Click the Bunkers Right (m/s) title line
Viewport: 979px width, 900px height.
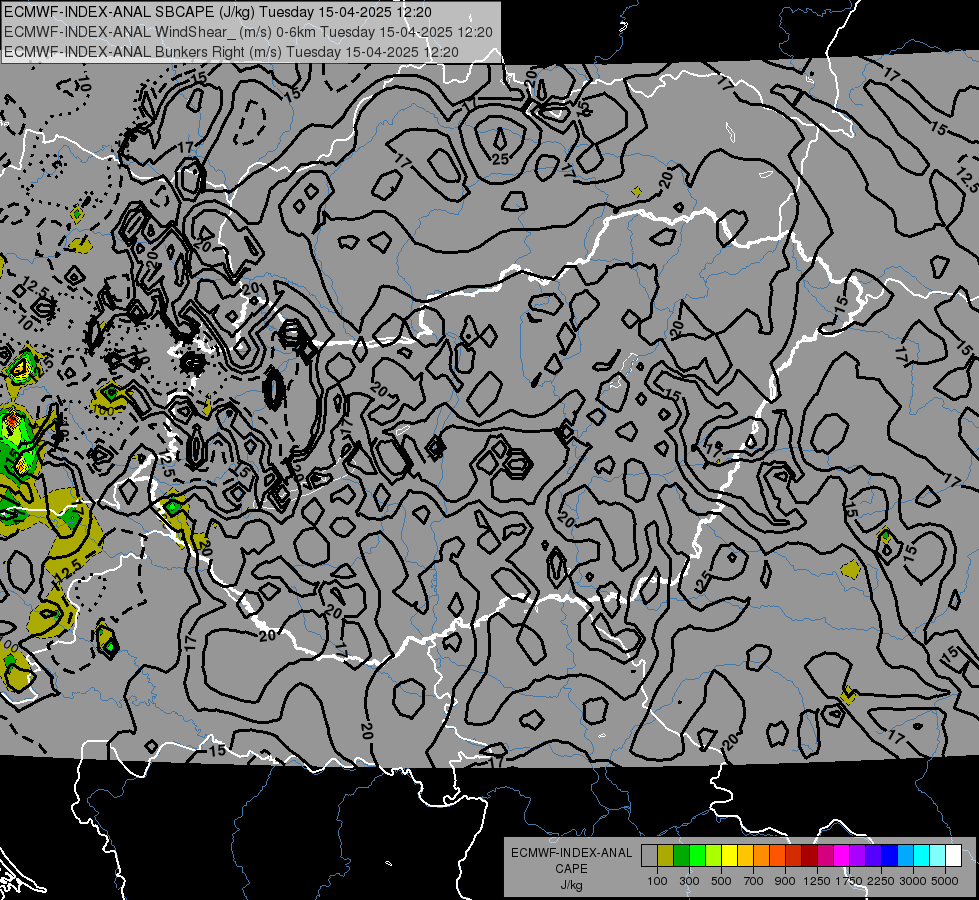231,52
